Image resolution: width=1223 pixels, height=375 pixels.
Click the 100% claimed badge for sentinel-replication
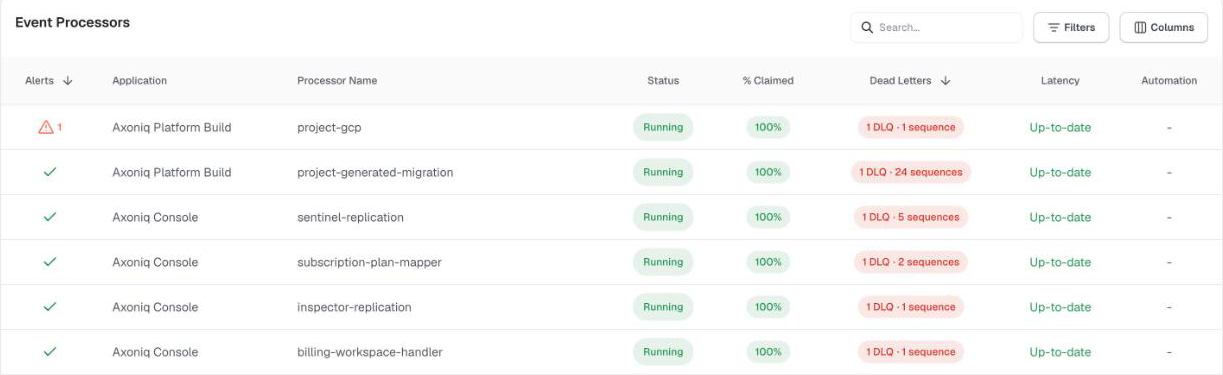coord(768,217)
